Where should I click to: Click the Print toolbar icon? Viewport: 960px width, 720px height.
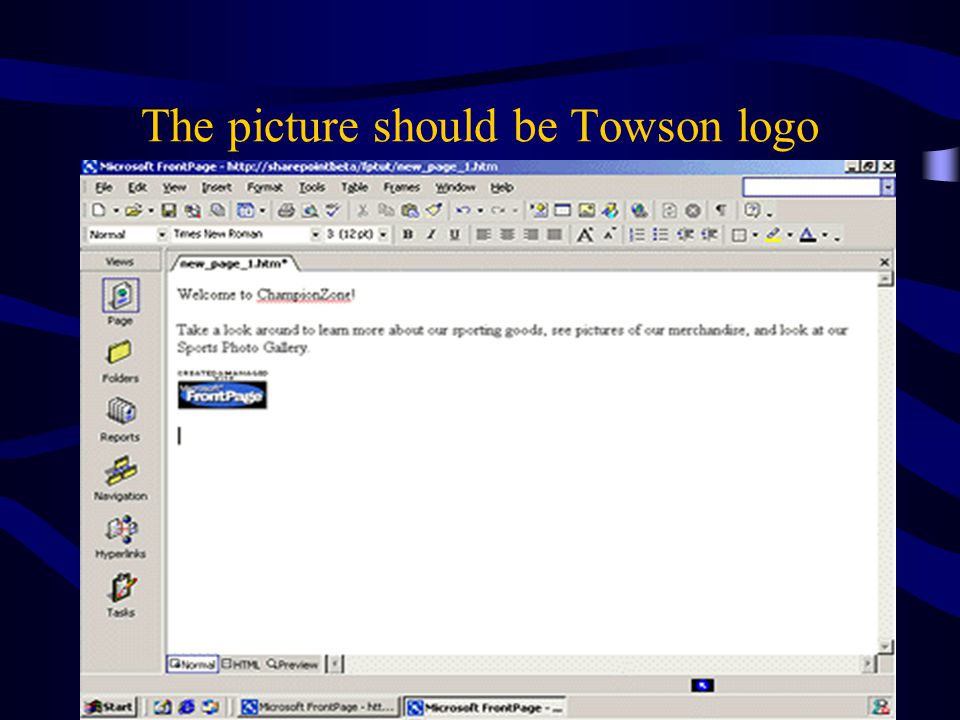pyautogui.click(x=285, y=211)
